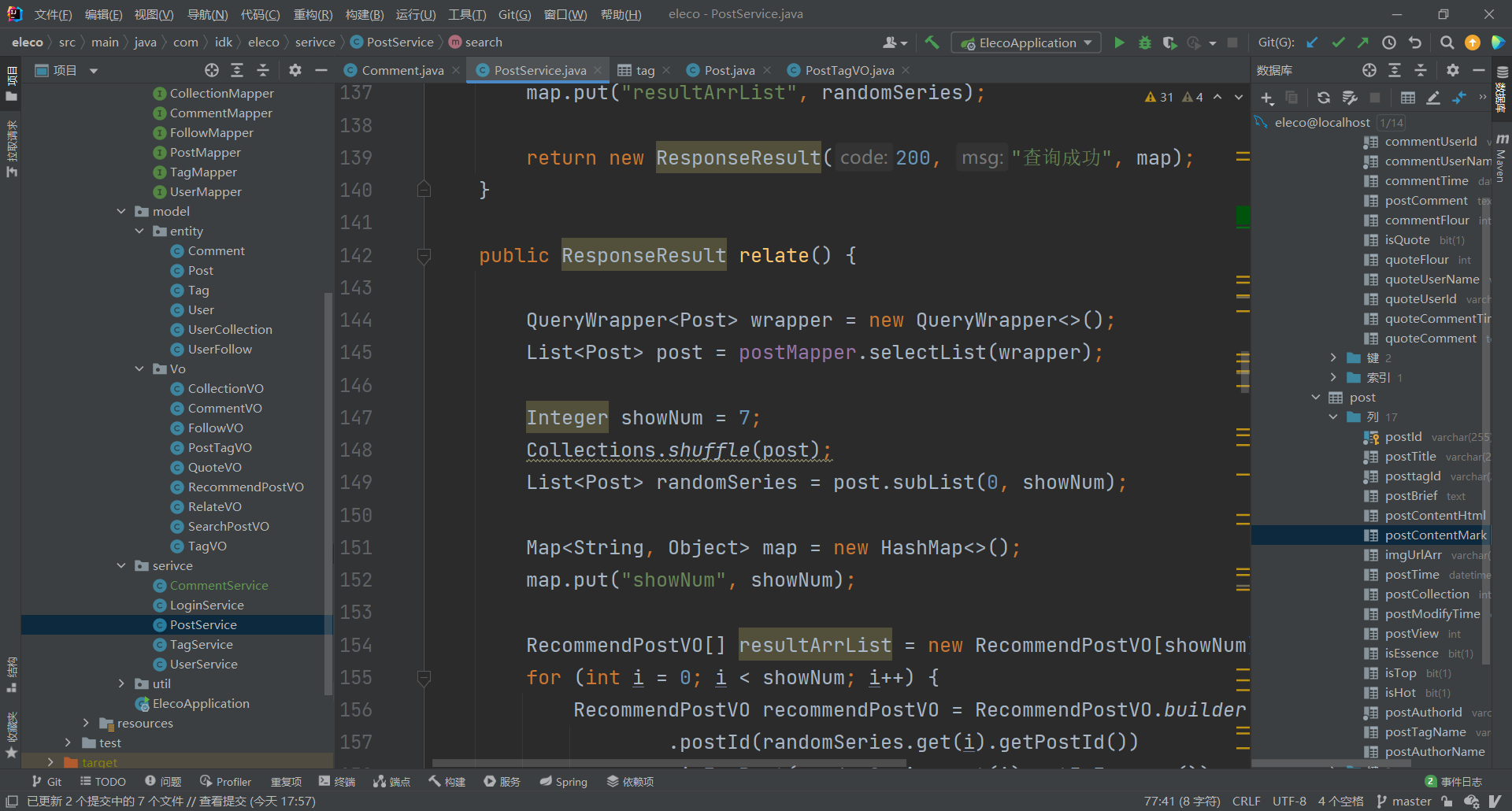
Task: Close the tag editor tab
Action: (x=666, y=70)
